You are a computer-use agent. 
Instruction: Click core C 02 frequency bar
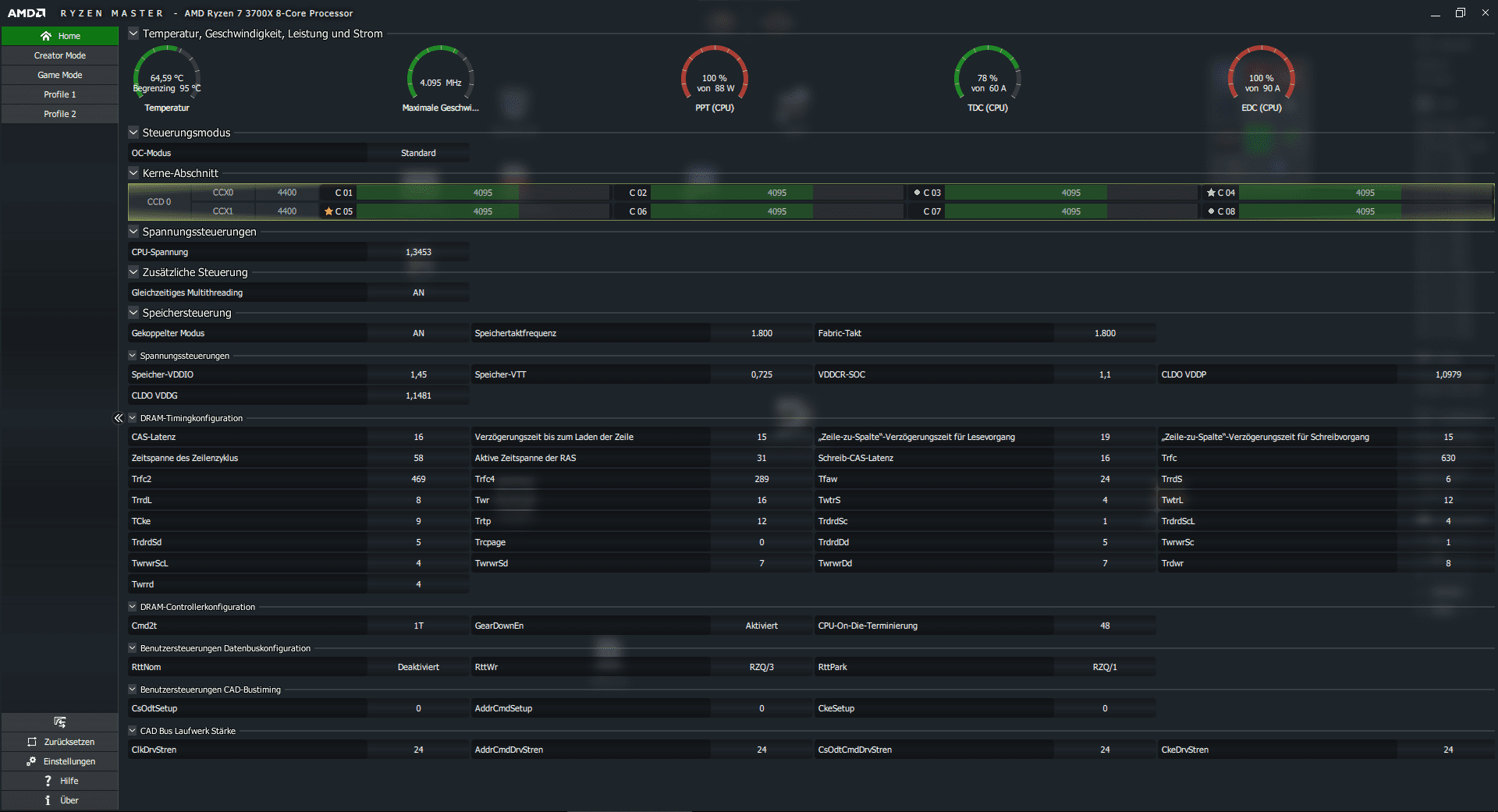tap(777, 193)
